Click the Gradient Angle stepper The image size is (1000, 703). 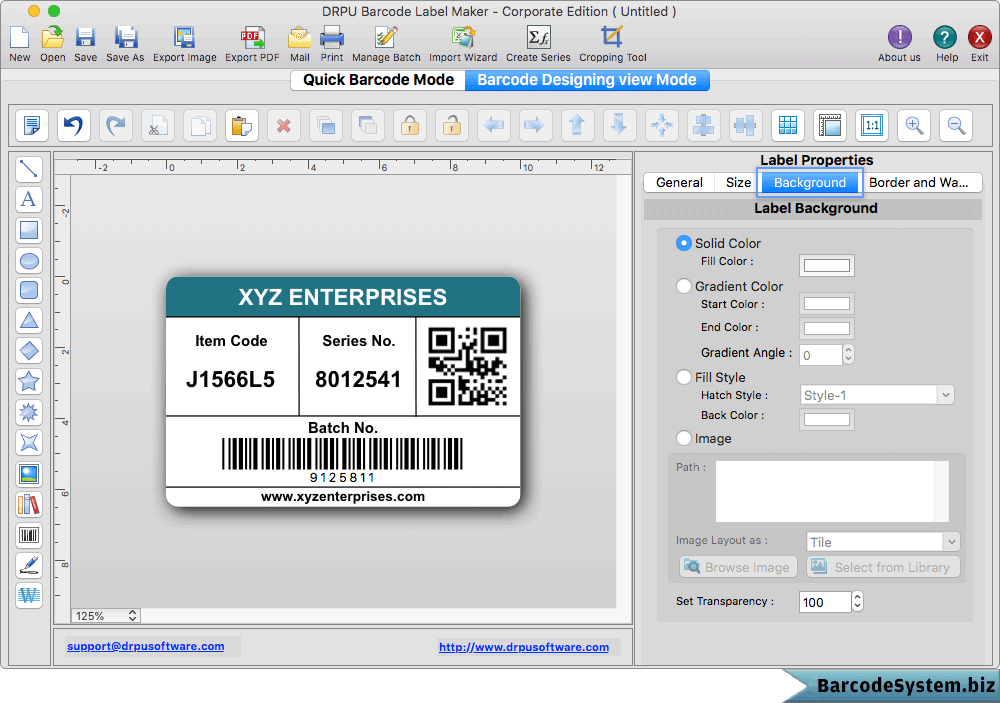(848, 354)
